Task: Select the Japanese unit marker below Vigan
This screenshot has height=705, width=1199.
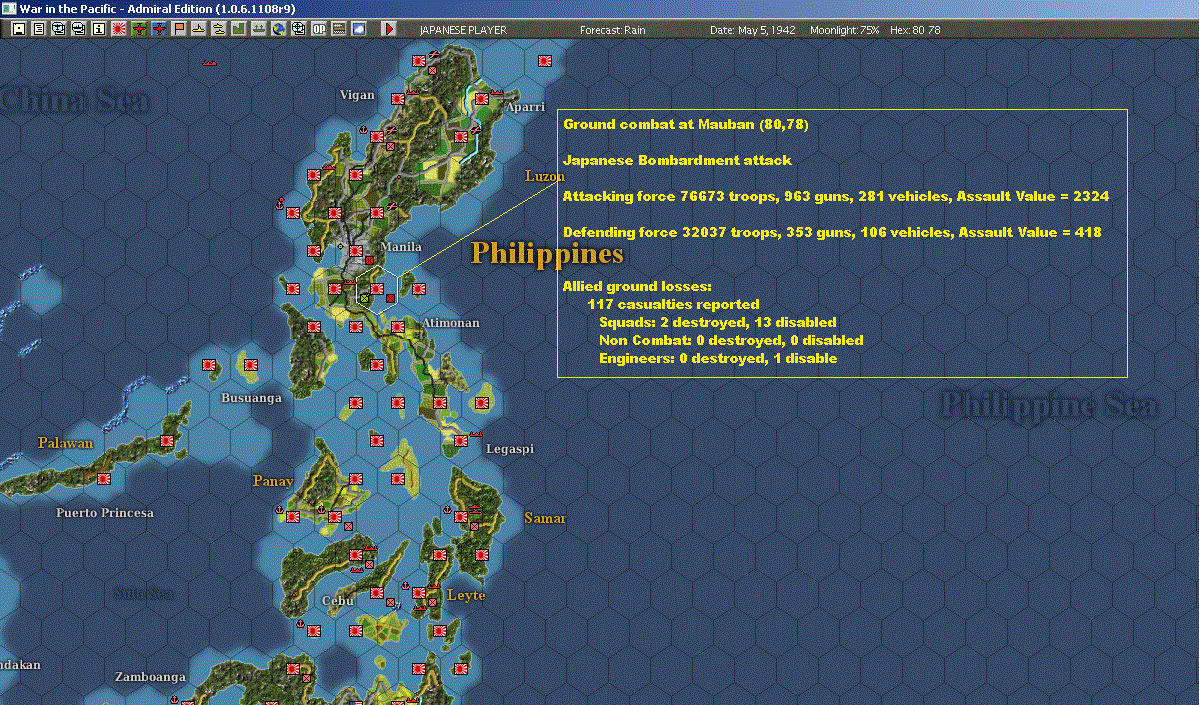Action: [376, 137]
